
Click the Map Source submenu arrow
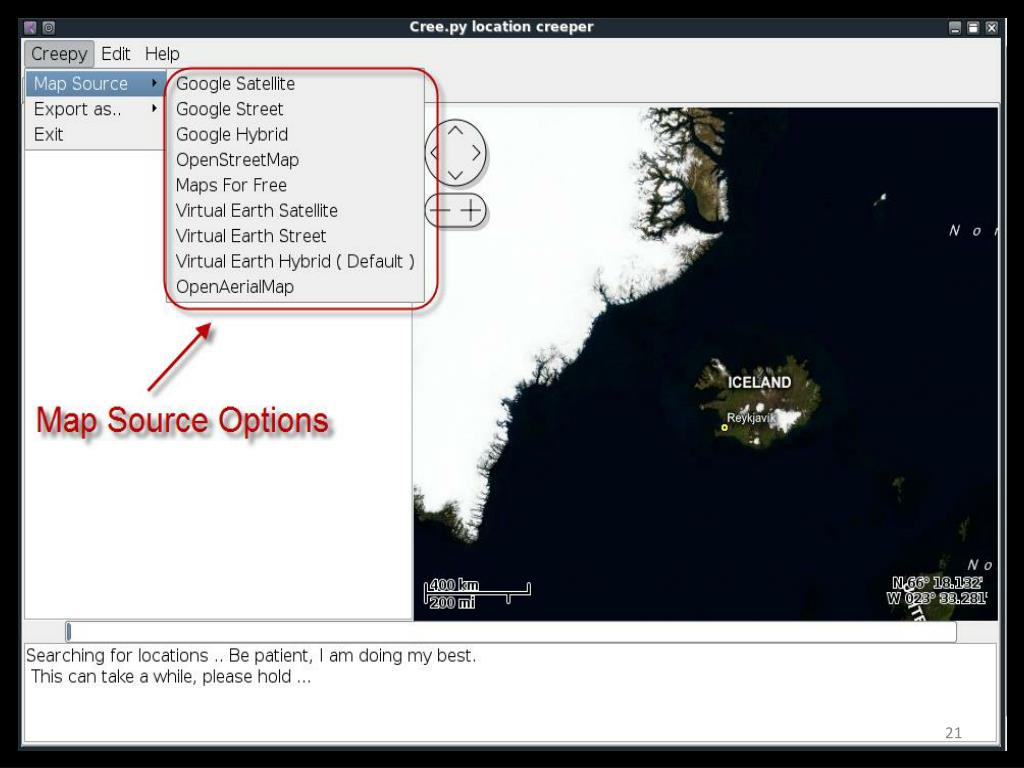coord(154,83)
